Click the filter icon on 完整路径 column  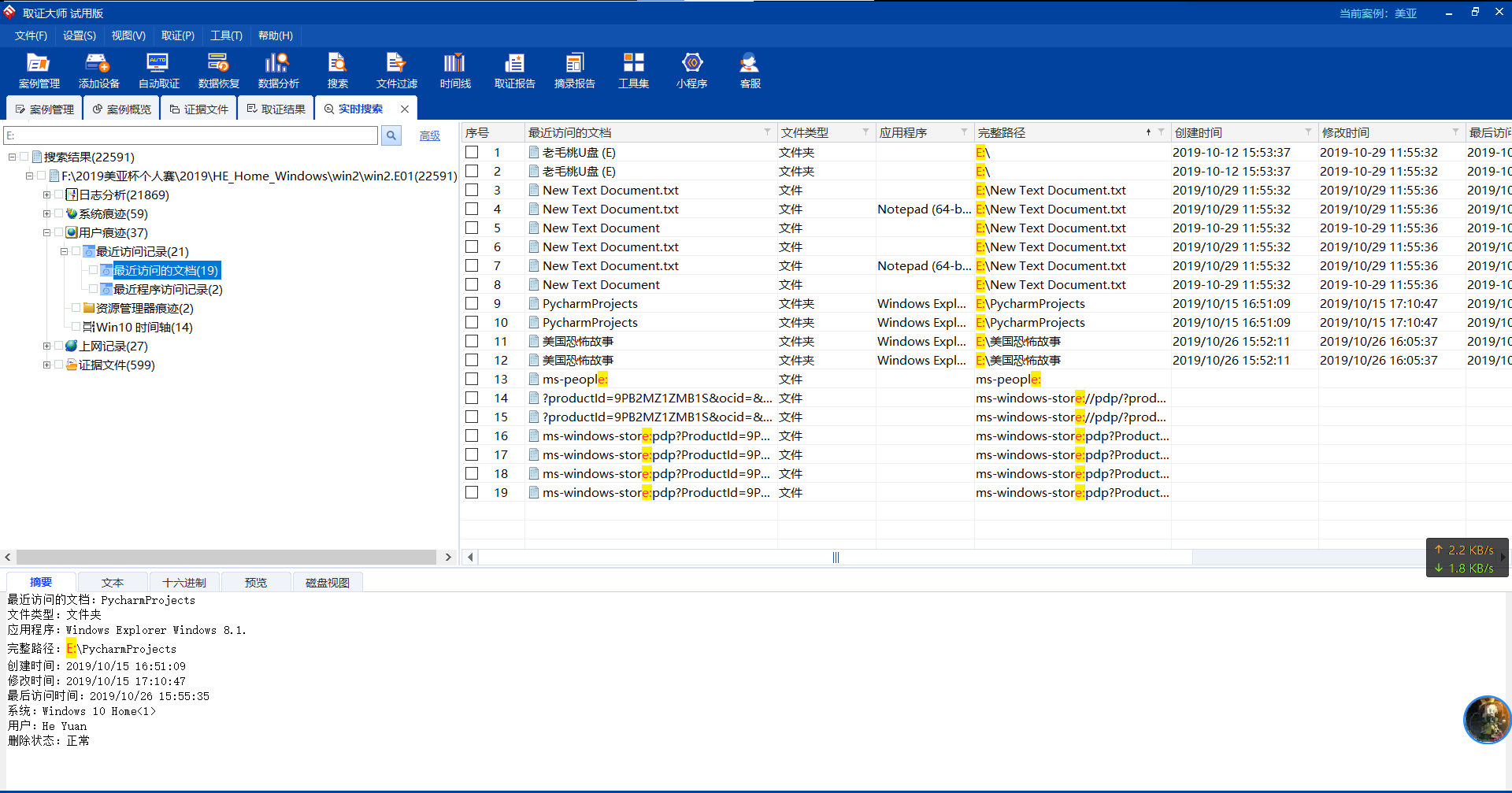pos(1161,132)
